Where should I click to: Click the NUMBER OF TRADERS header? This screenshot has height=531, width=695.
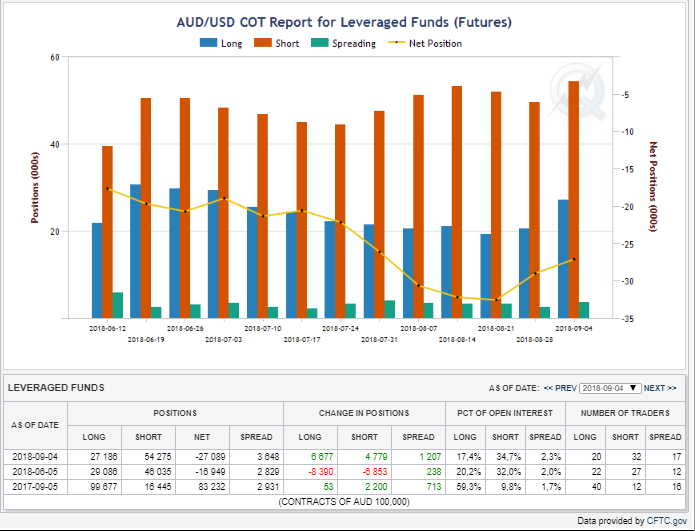[x=625, y=413]
